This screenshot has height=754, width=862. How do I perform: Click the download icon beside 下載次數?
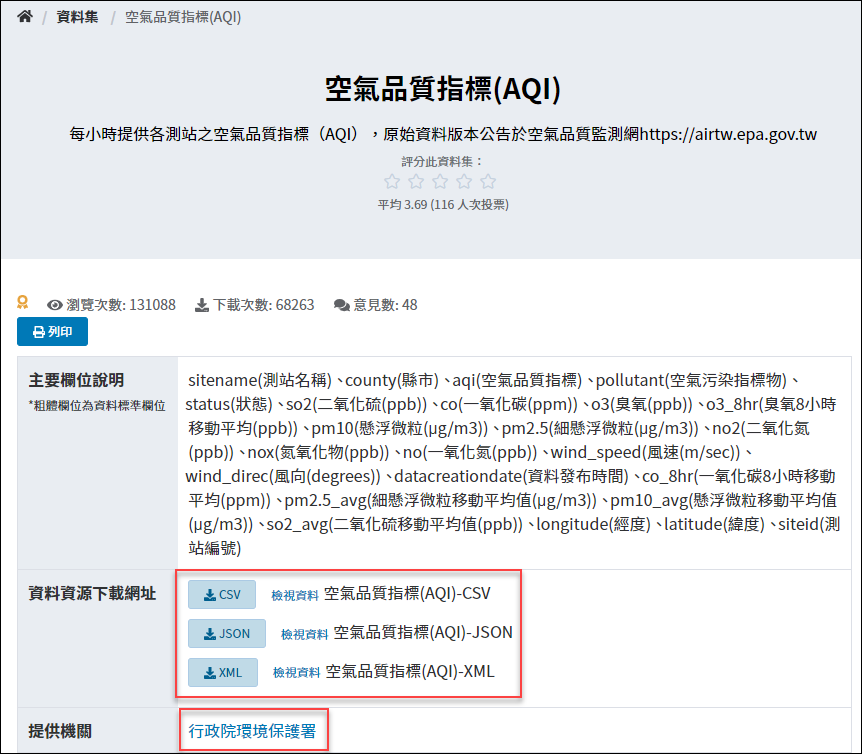pyautogui.click(x=202, y=305)
